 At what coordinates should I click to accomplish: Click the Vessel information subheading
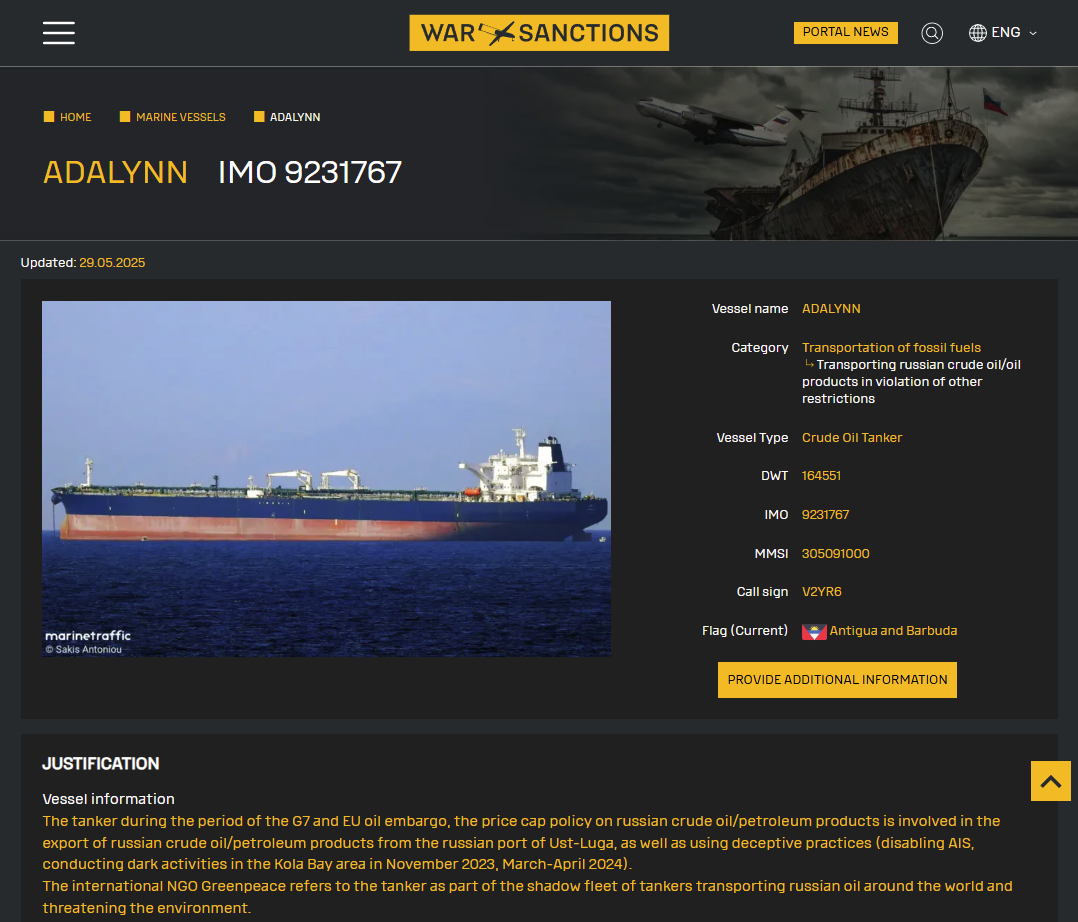tap(109, 799)
